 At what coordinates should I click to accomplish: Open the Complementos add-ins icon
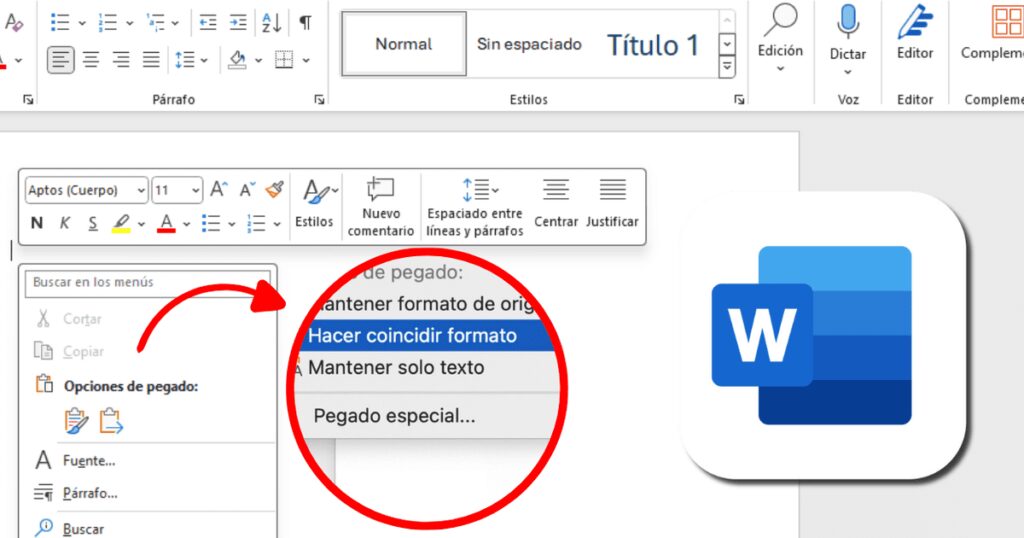coord(1007,22)
